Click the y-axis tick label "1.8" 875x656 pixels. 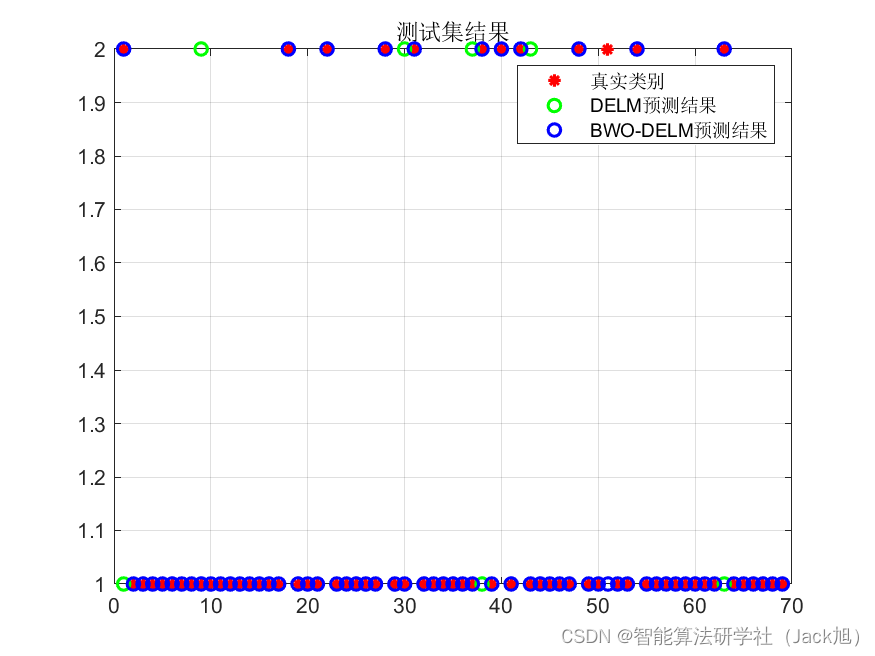pyautogui.click(x=92, y=157)
